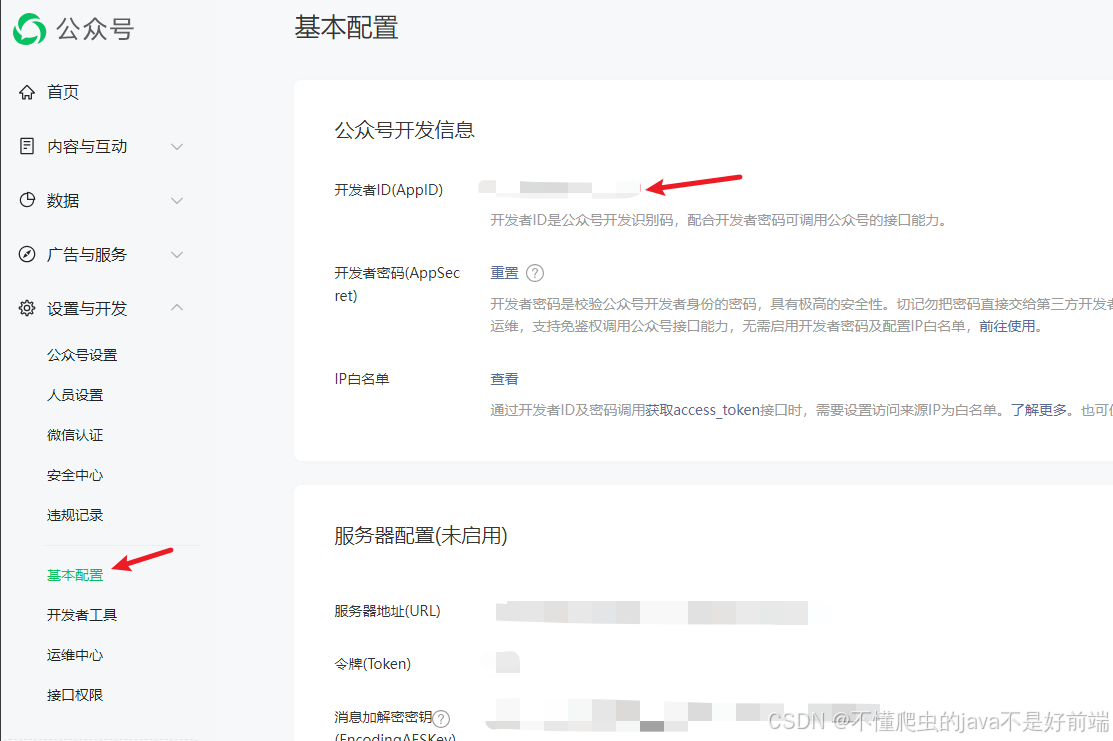The width and height of the screenshot is (1113, 741).
Task: Open 违规记录 submenu item
Action: tap(75, 515)
